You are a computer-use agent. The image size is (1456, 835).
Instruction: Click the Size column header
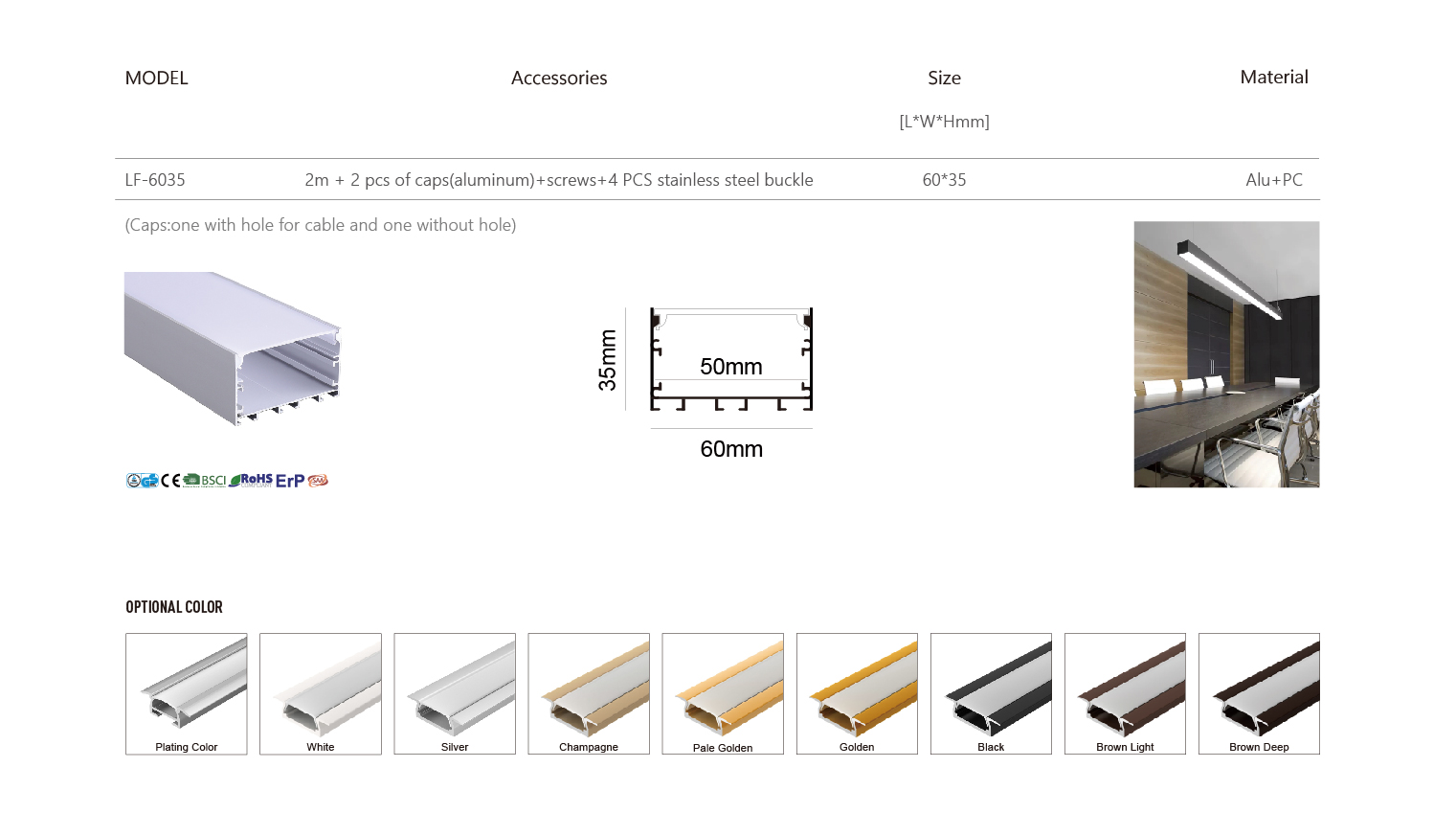coord(944,78)
